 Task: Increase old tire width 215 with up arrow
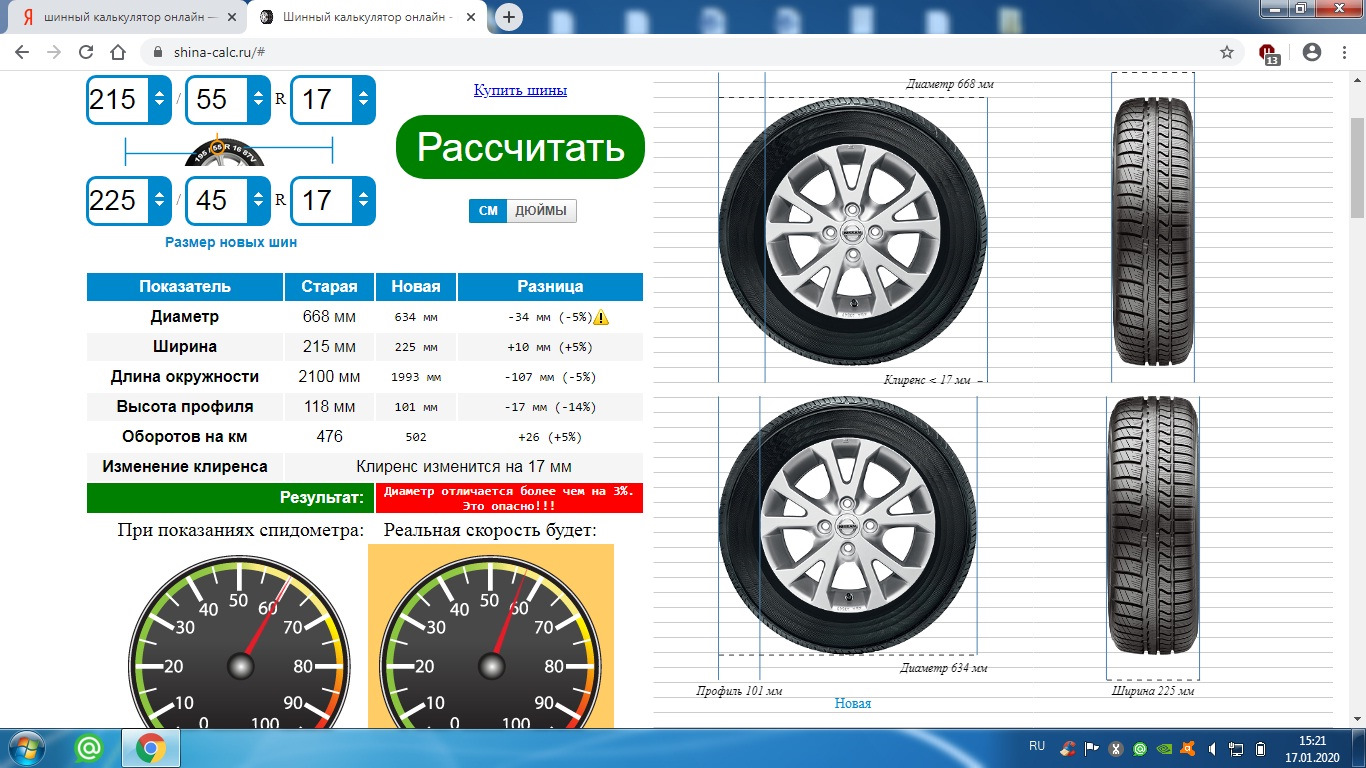(159, 95)
